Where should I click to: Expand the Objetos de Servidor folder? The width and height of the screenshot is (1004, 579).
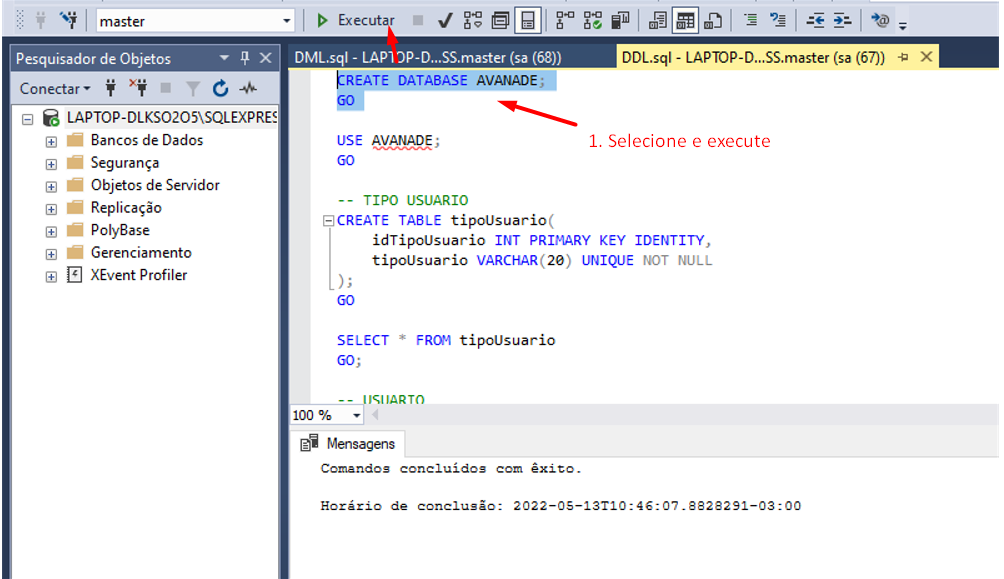tap(51, 186)
